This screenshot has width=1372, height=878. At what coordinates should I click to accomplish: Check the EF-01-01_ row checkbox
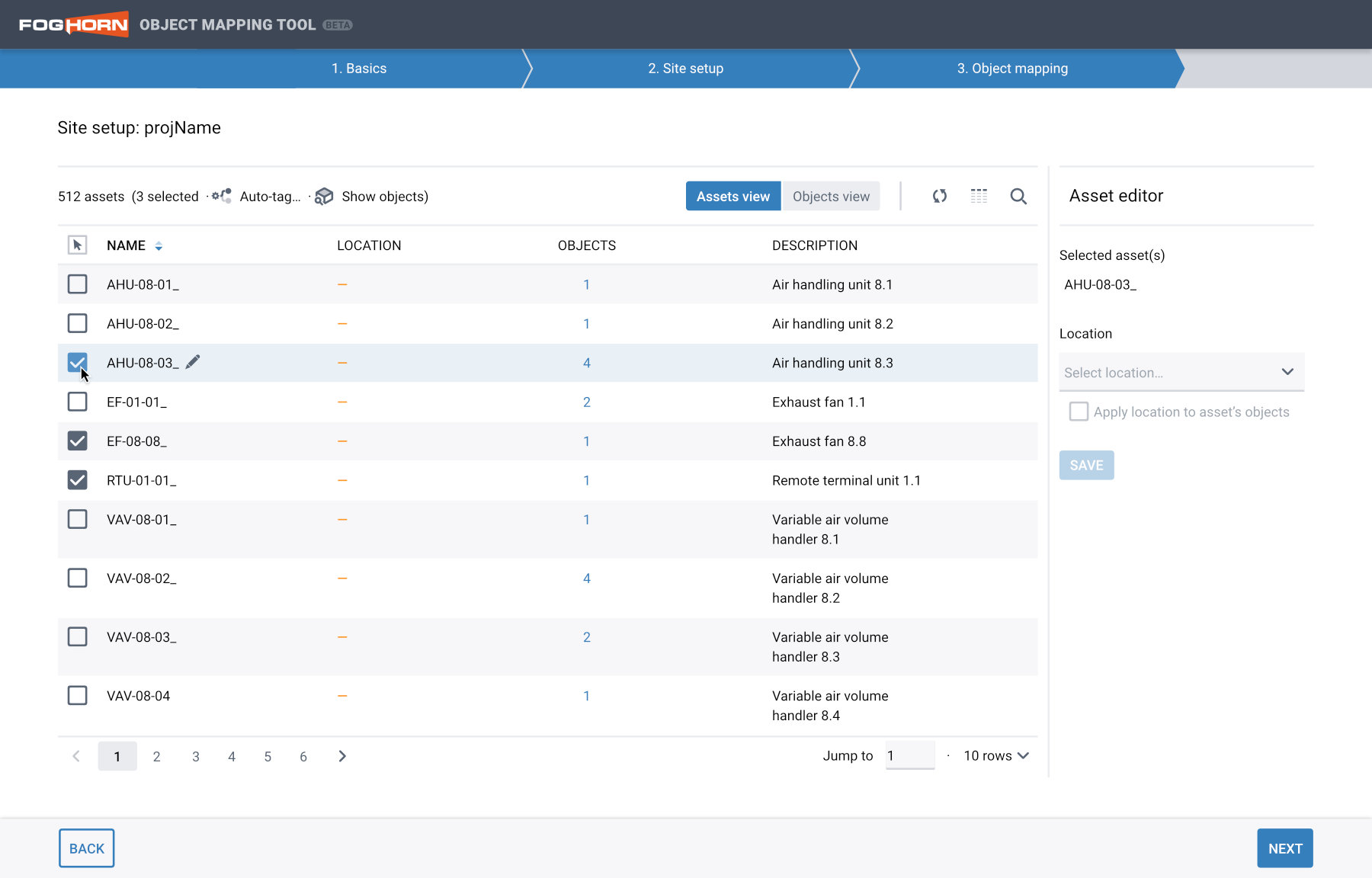77,402
